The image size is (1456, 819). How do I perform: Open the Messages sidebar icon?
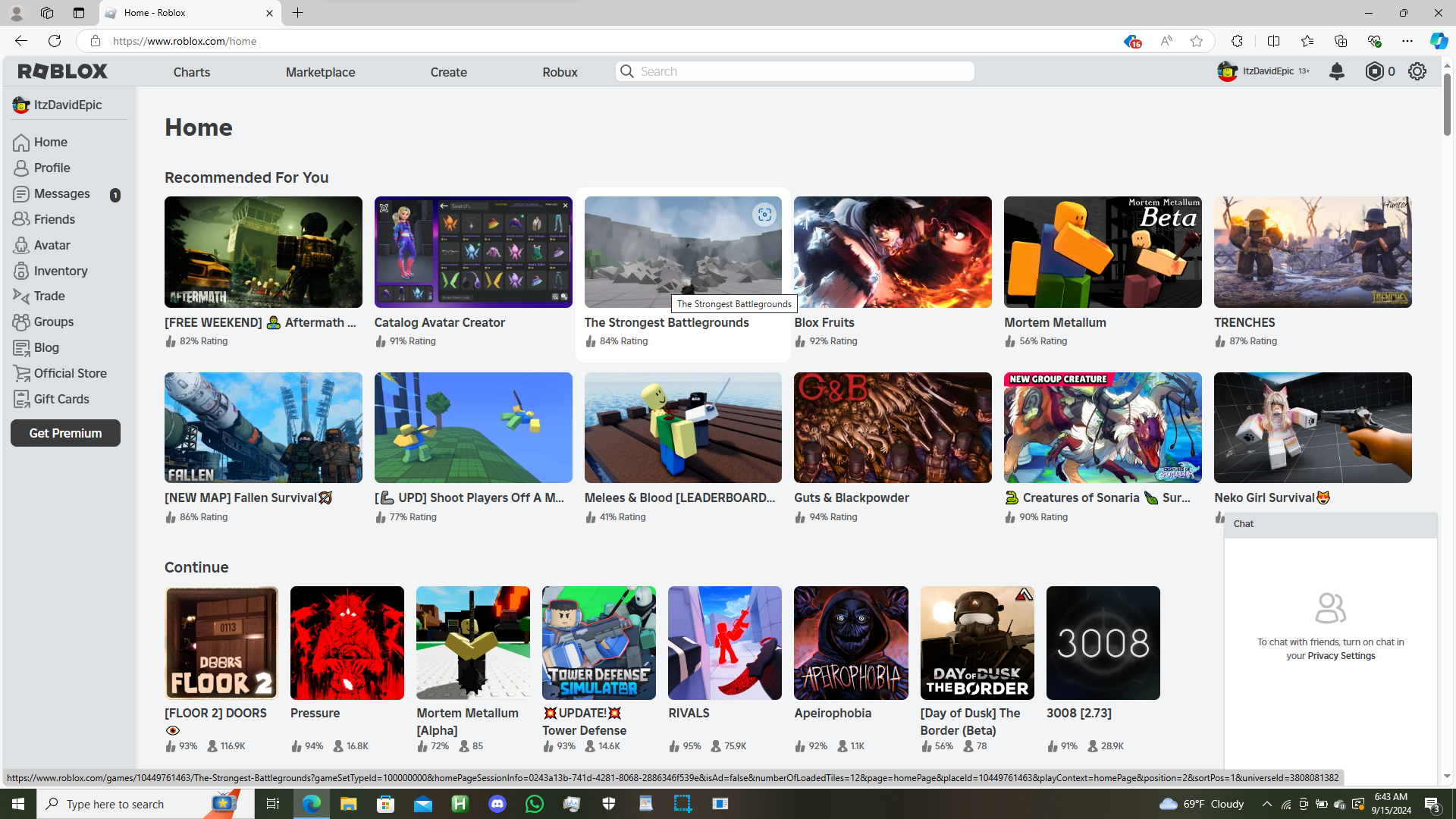click(x=21, y=194)
